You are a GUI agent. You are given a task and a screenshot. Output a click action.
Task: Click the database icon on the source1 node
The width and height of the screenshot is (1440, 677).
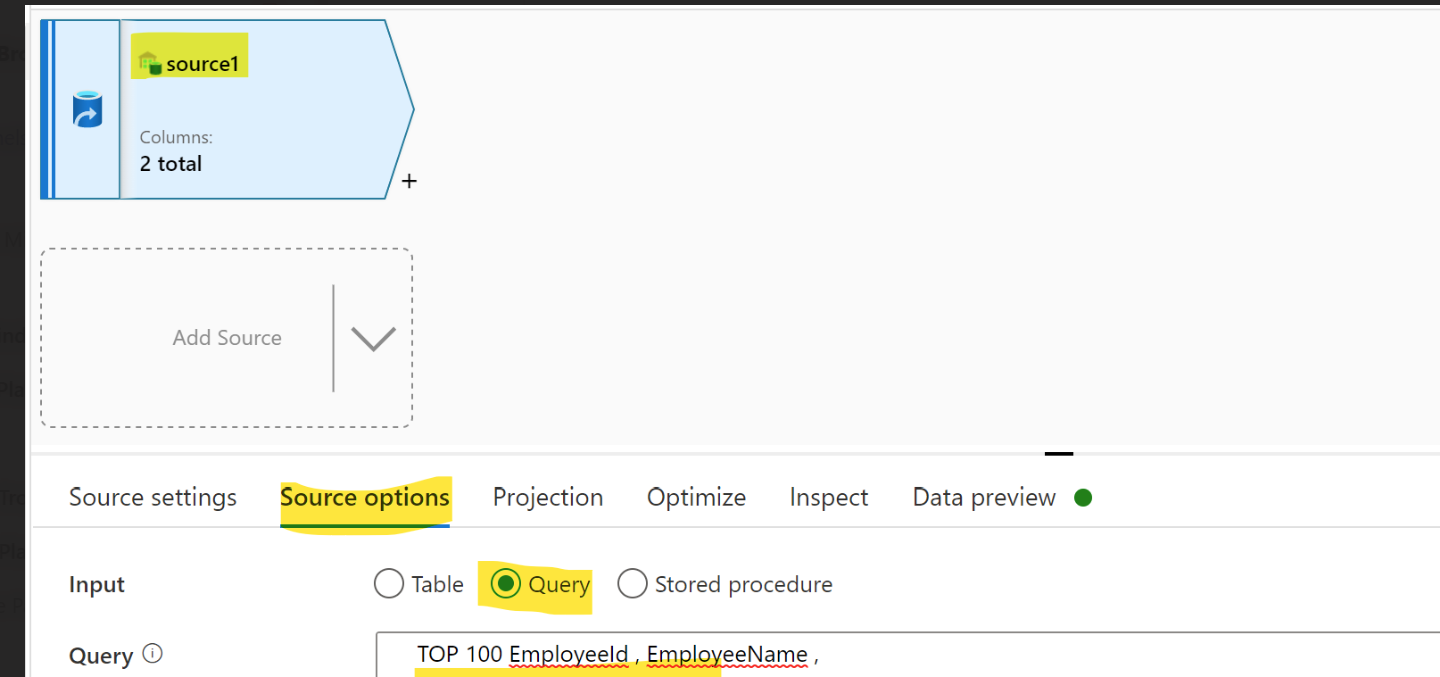pyautogui.click(x=87, y=110)
